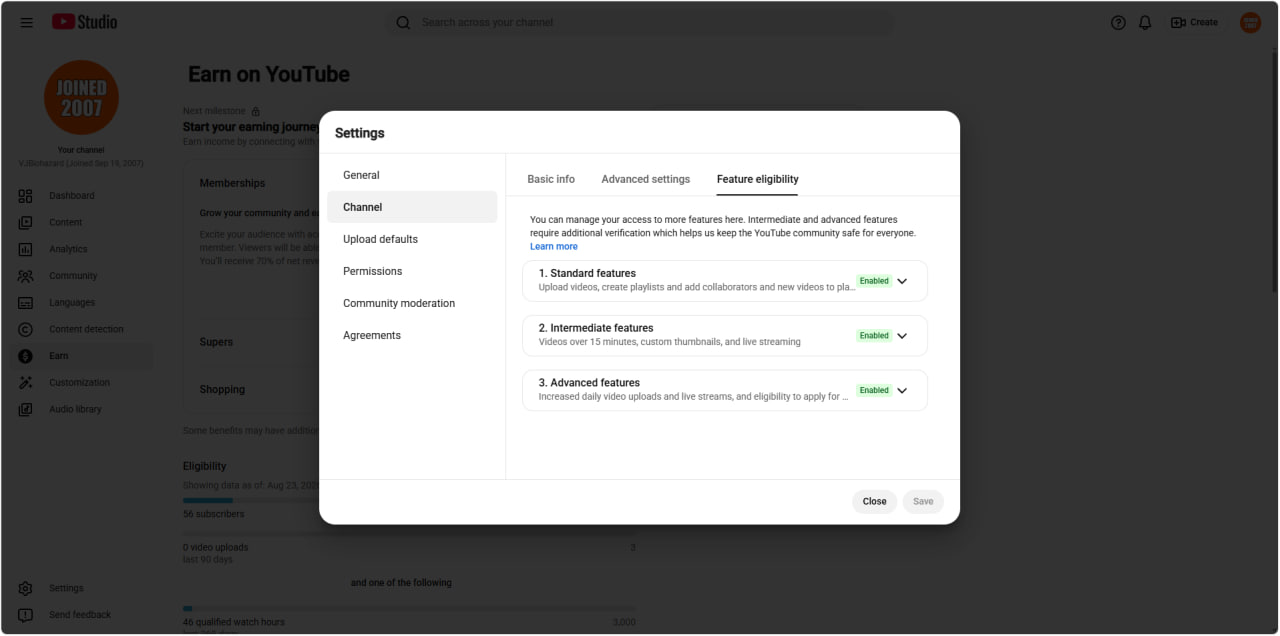
Task: Click Enabled badge on Standard features
Action: 874,281
